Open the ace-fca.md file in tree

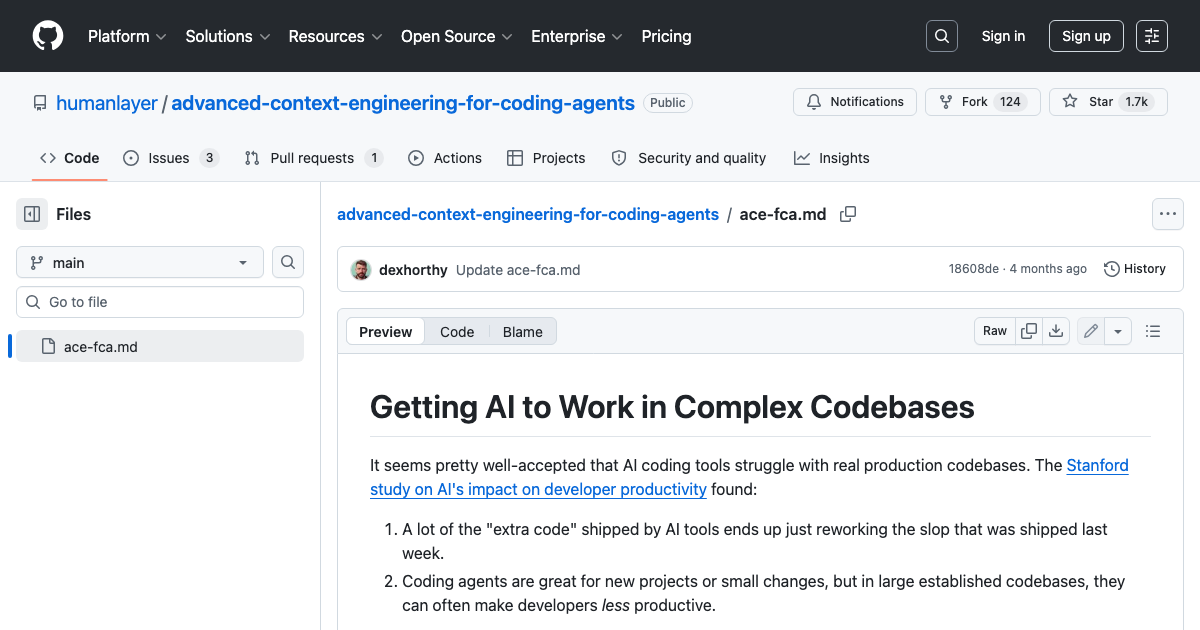(160, 346)
